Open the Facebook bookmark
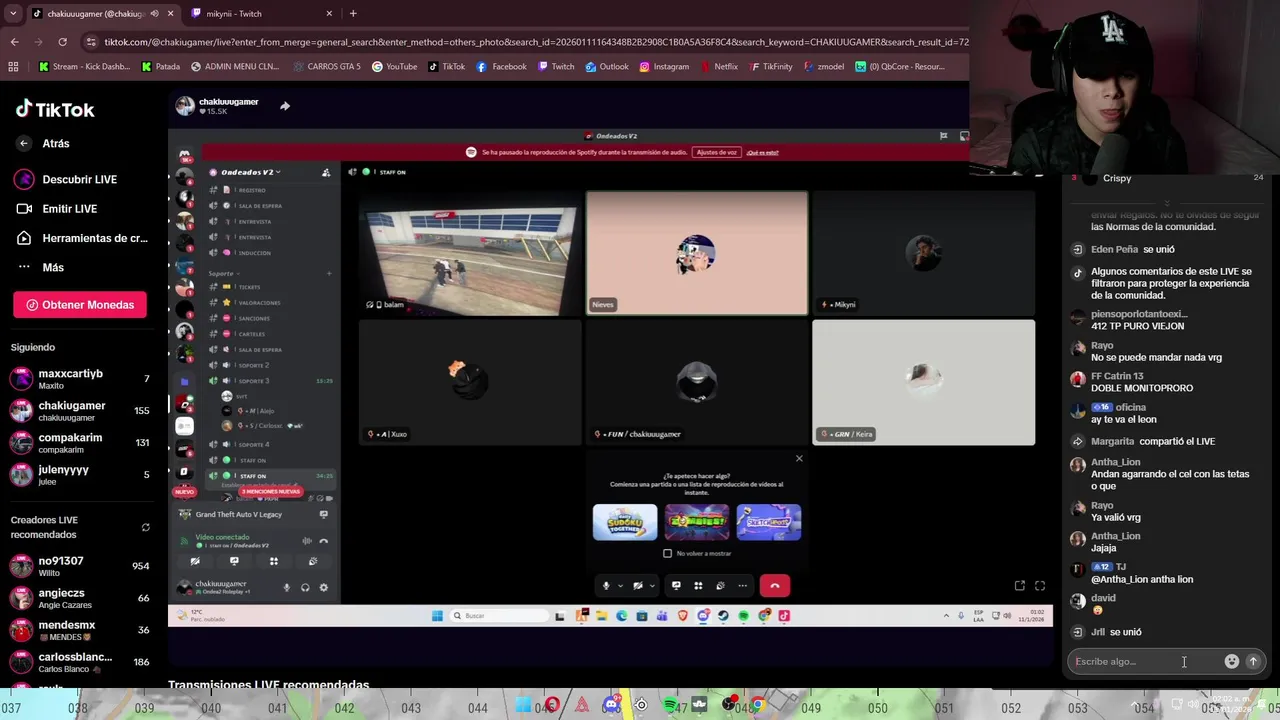The height and width of the screenshot is (720, 1280). click(x=501, y=67)
